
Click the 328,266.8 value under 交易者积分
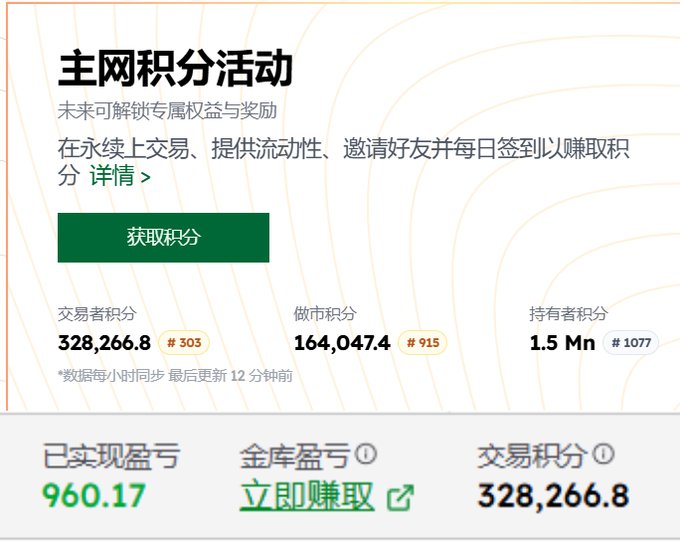point(104,343)
